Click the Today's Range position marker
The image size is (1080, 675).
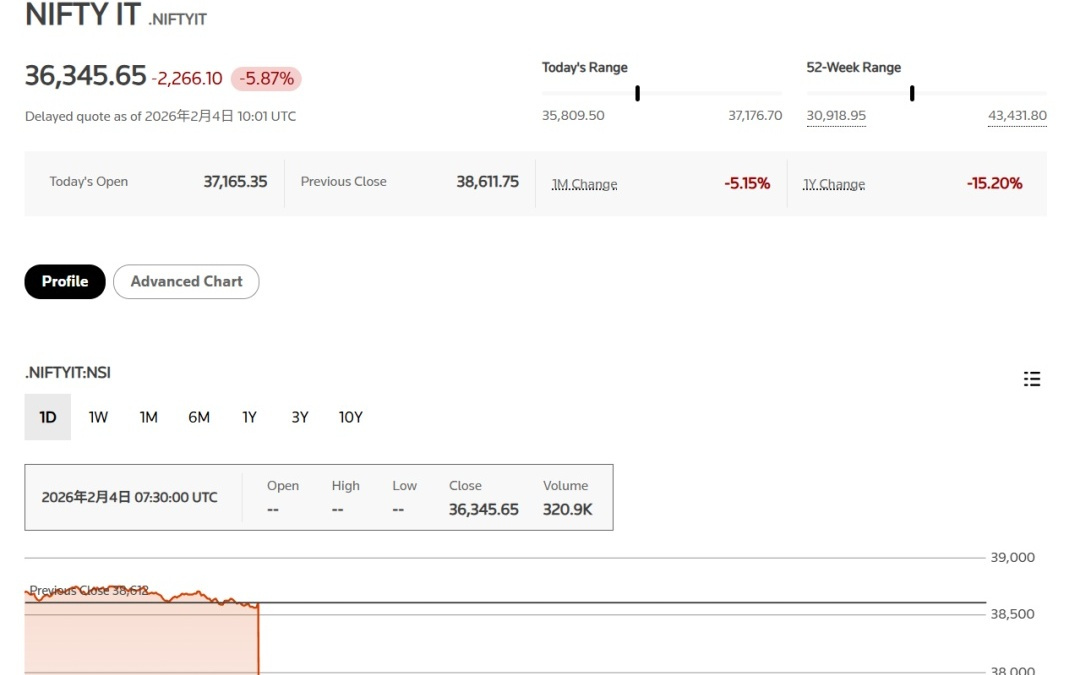point(637,94)
